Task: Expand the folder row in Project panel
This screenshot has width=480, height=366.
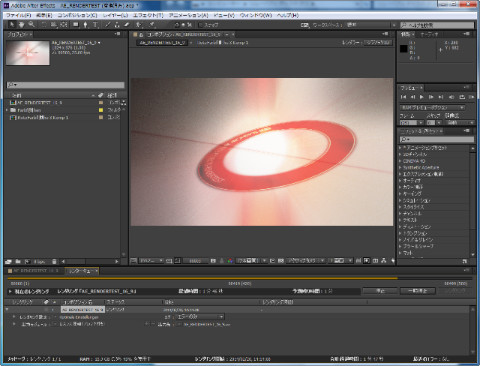Action: coord(7,110)
